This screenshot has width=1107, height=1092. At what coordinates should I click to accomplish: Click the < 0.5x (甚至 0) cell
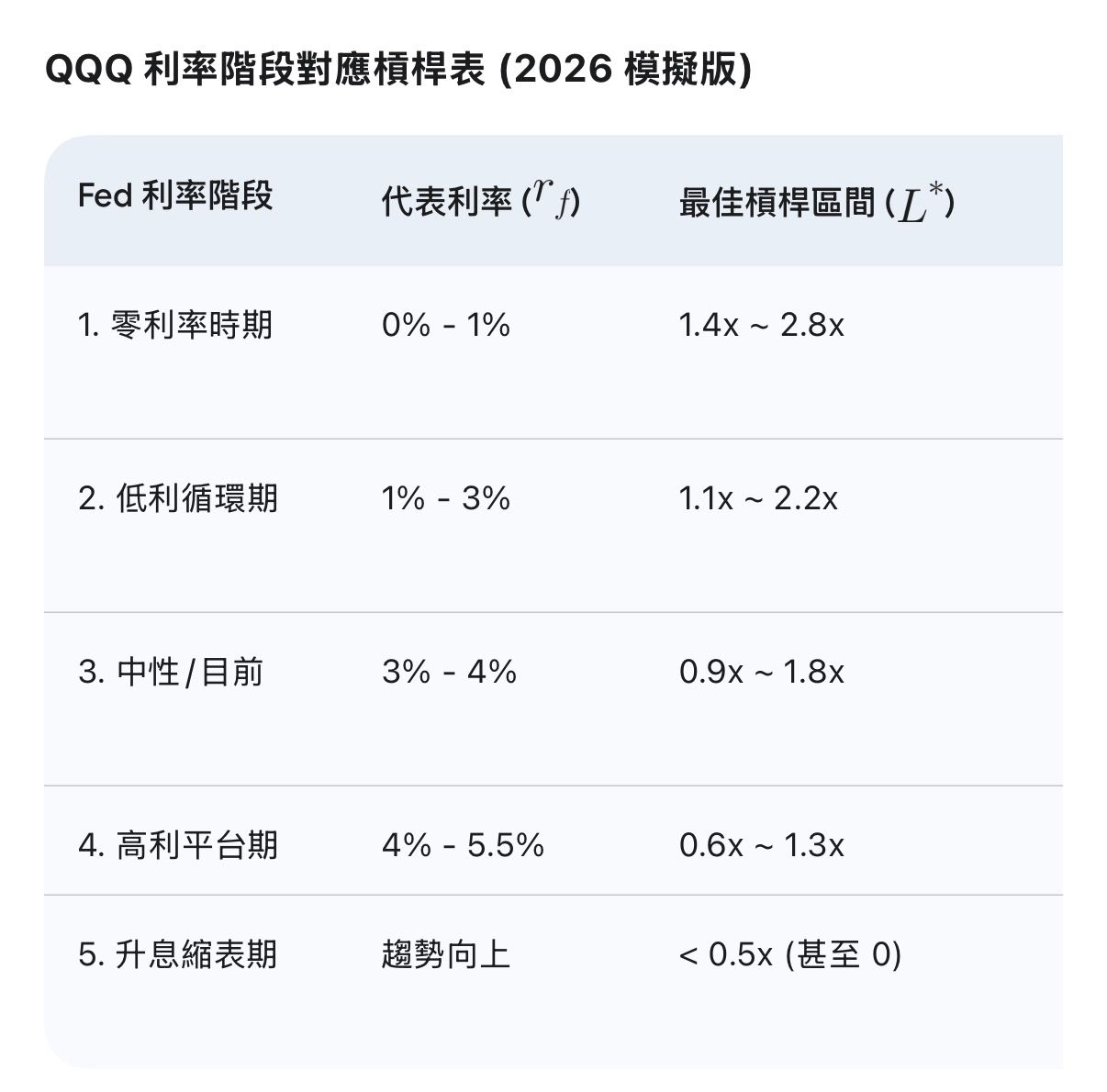pos(790,954)
